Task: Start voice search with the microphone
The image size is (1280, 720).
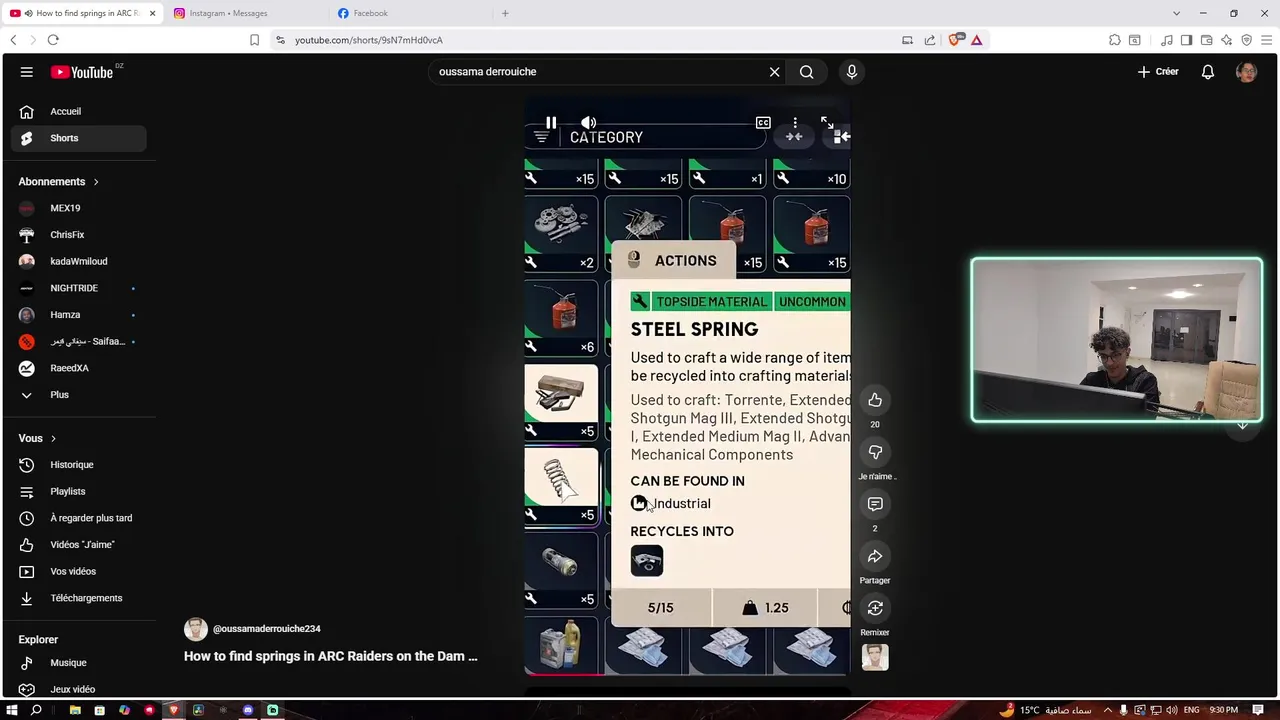Action: [852, 72]
